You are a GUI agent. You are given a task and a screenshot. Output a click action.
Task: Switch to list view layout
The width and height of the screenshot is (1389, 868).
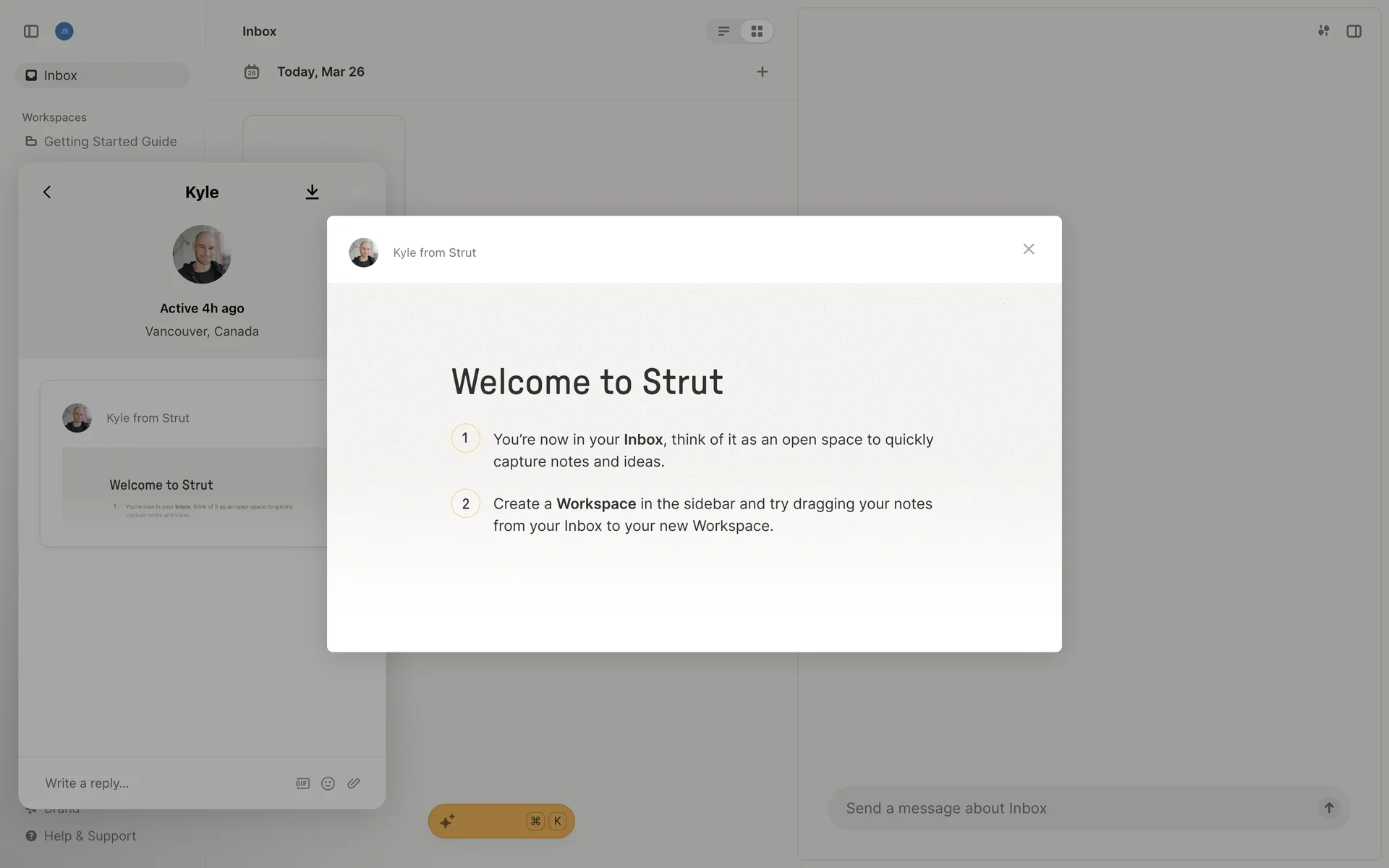pyautogui.click(x=723, y=31)
